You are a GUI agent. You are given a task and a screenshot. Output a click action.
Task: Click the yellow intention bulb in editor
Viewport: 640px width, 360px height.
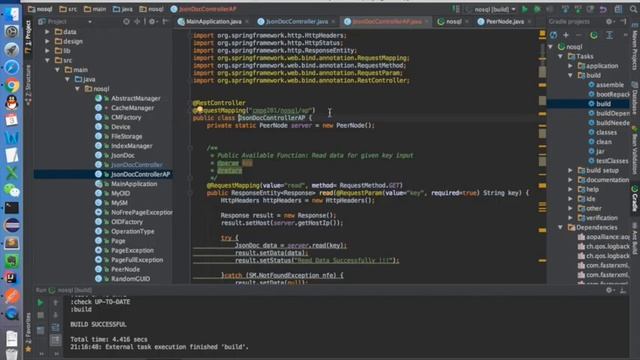[x=200, y=109]
